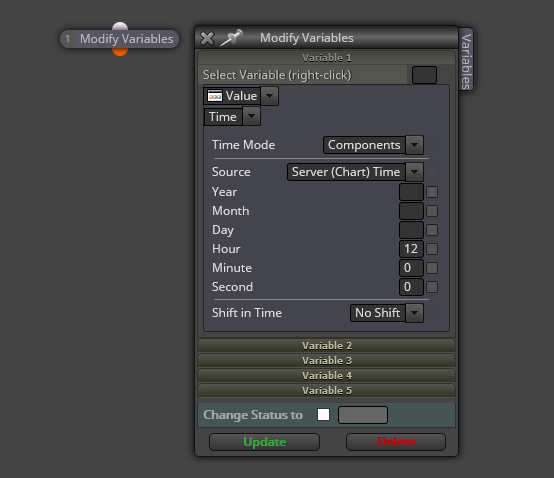Viewport: 554px width, 478px height.
Task: Toggle the Day row checkbox
Action: 432,230
